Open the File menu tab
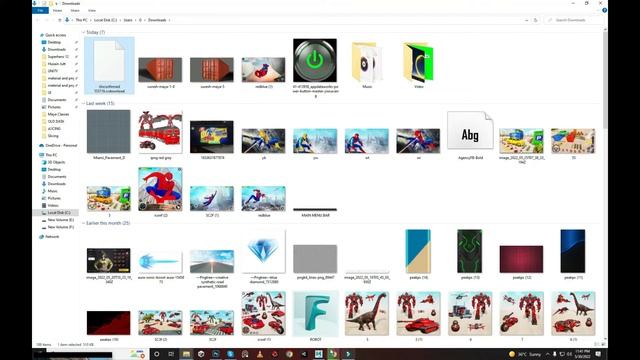Viewport: 640px width, 360px height. [40, 11]
